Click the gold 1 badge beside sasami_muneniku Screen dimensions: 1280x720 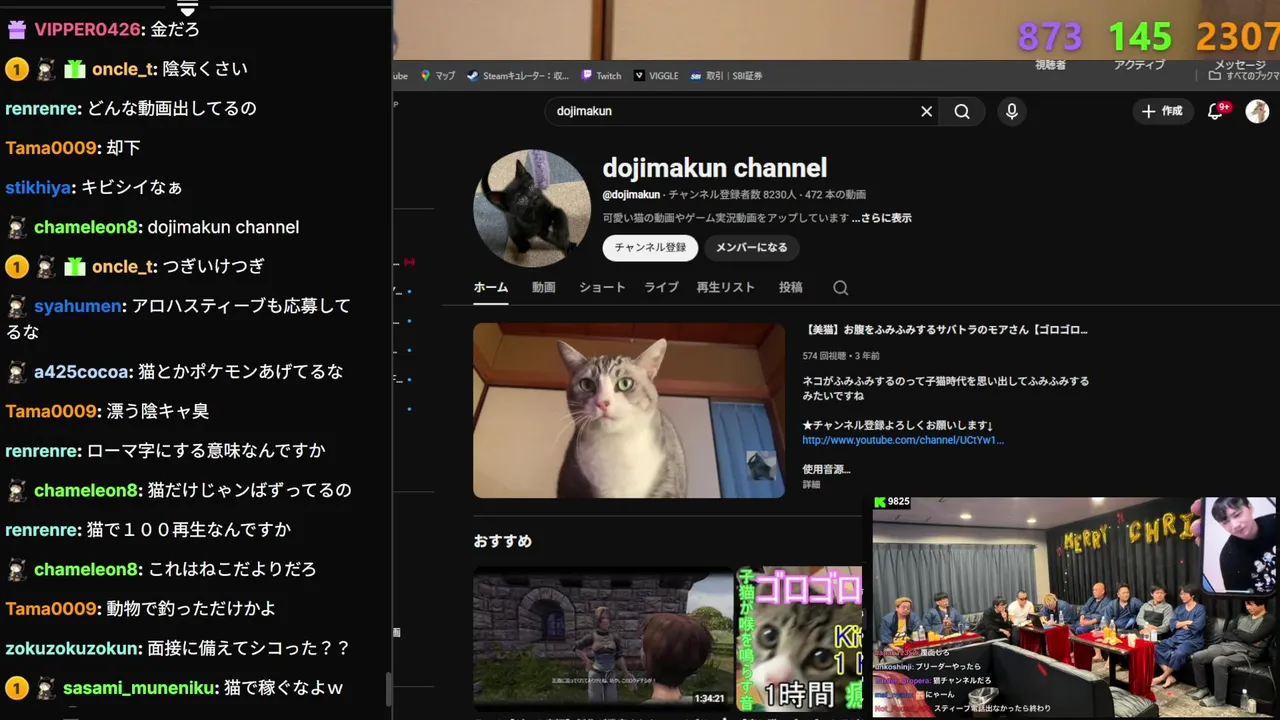16,688
